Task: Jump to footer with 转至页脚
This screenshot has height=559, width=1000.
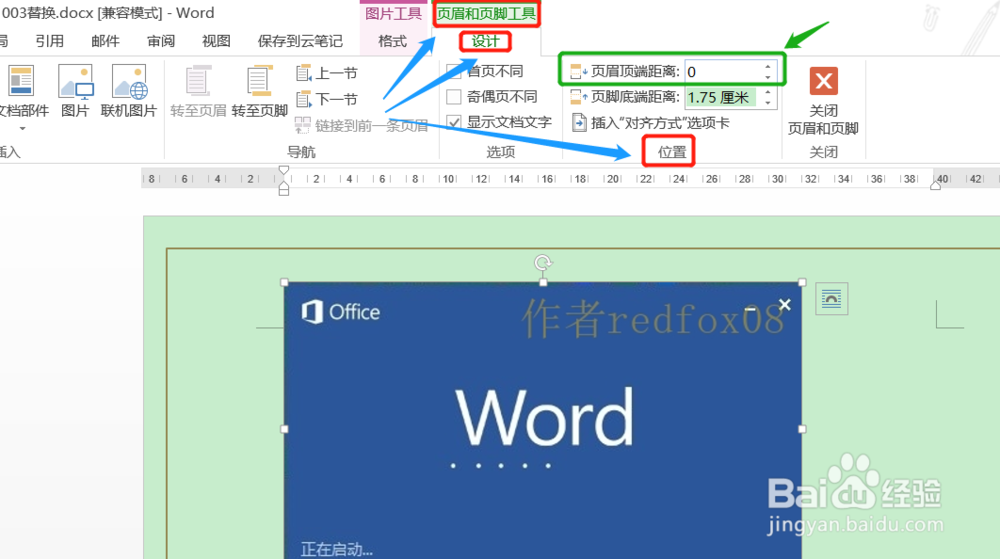Action: 260,92
